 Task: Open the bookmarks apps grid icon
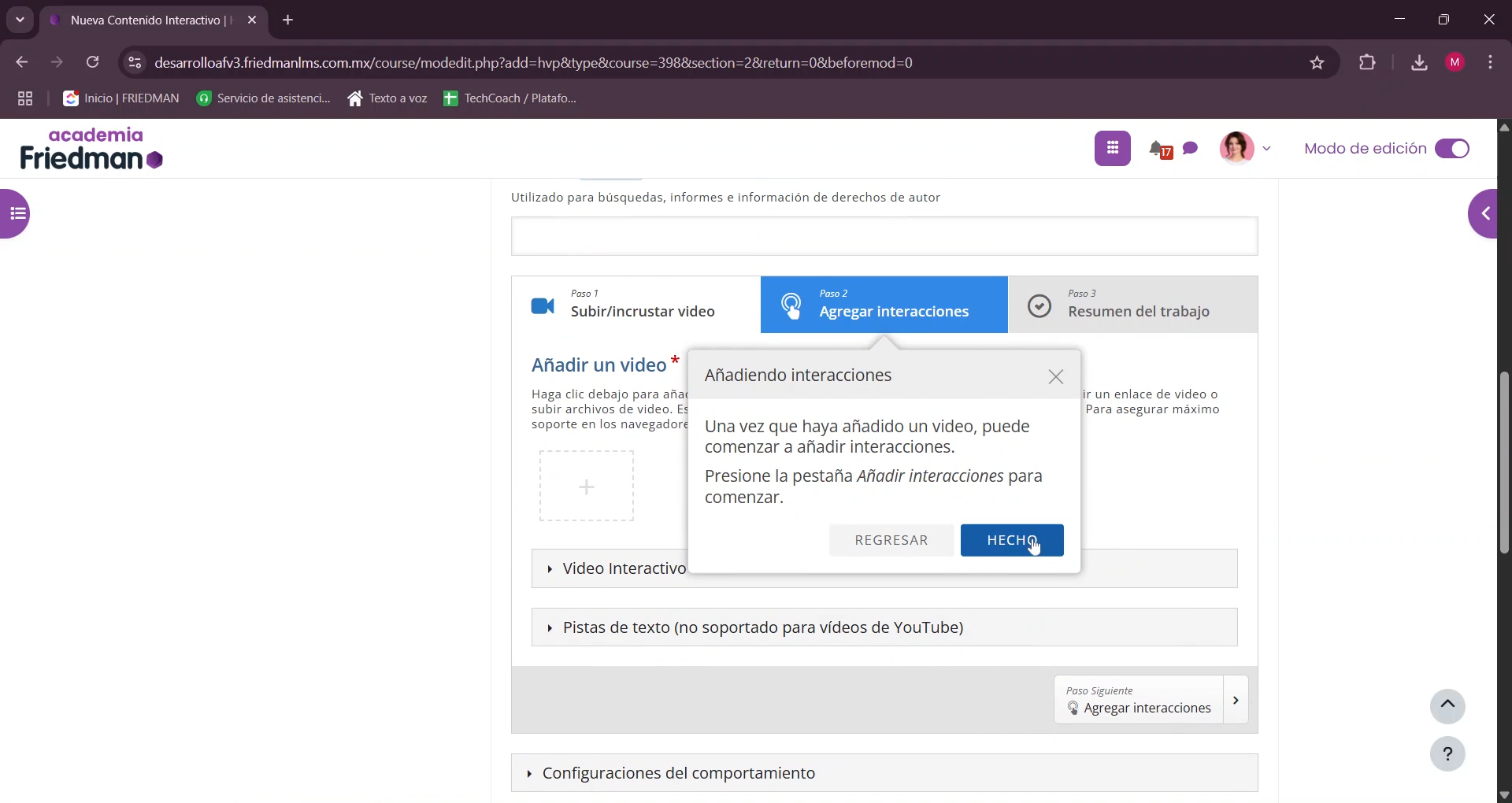(x=25, y=98)
